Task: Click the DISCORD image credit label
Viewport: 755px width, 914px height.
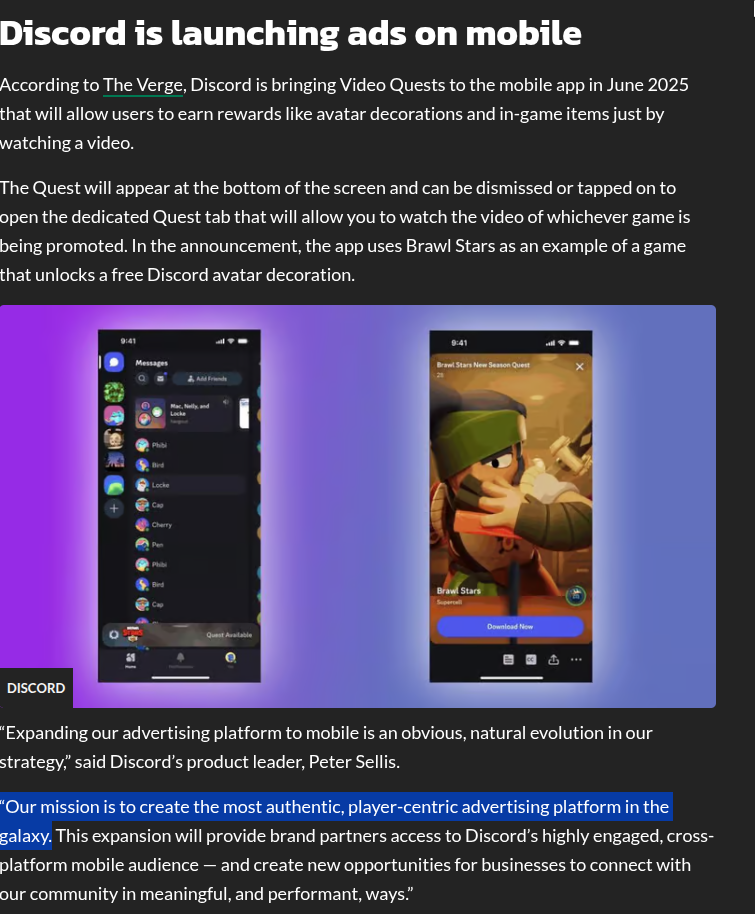Action: (36, 688)
